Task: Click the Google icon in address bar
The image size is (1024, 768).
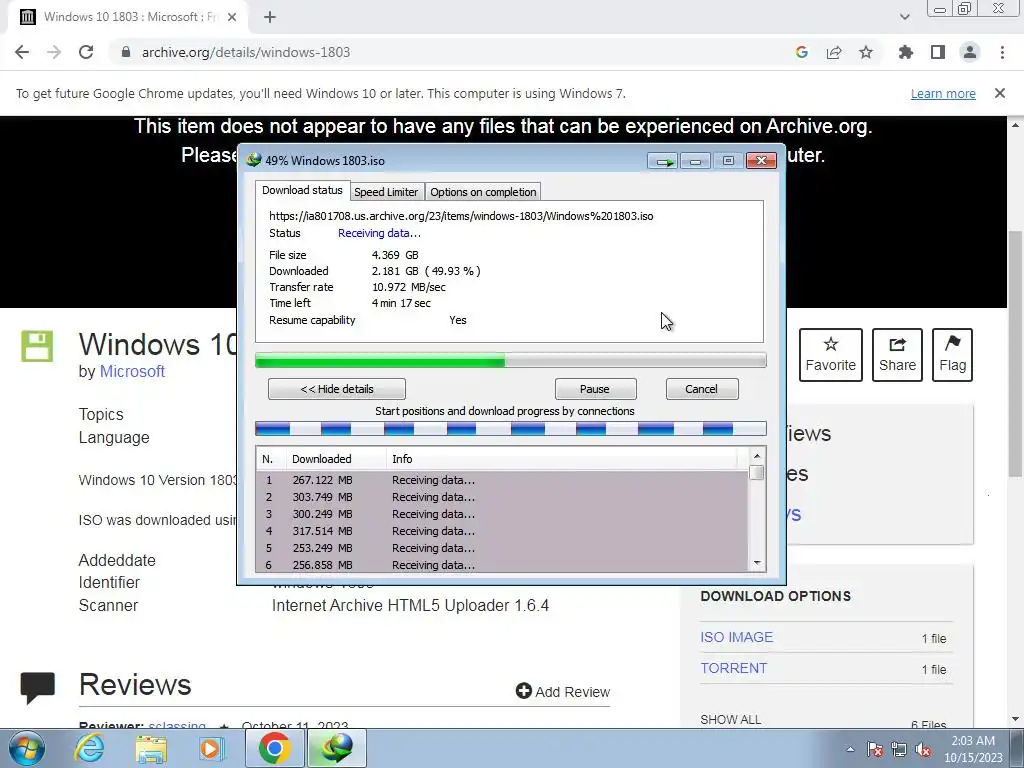Action: pos(801,52)
